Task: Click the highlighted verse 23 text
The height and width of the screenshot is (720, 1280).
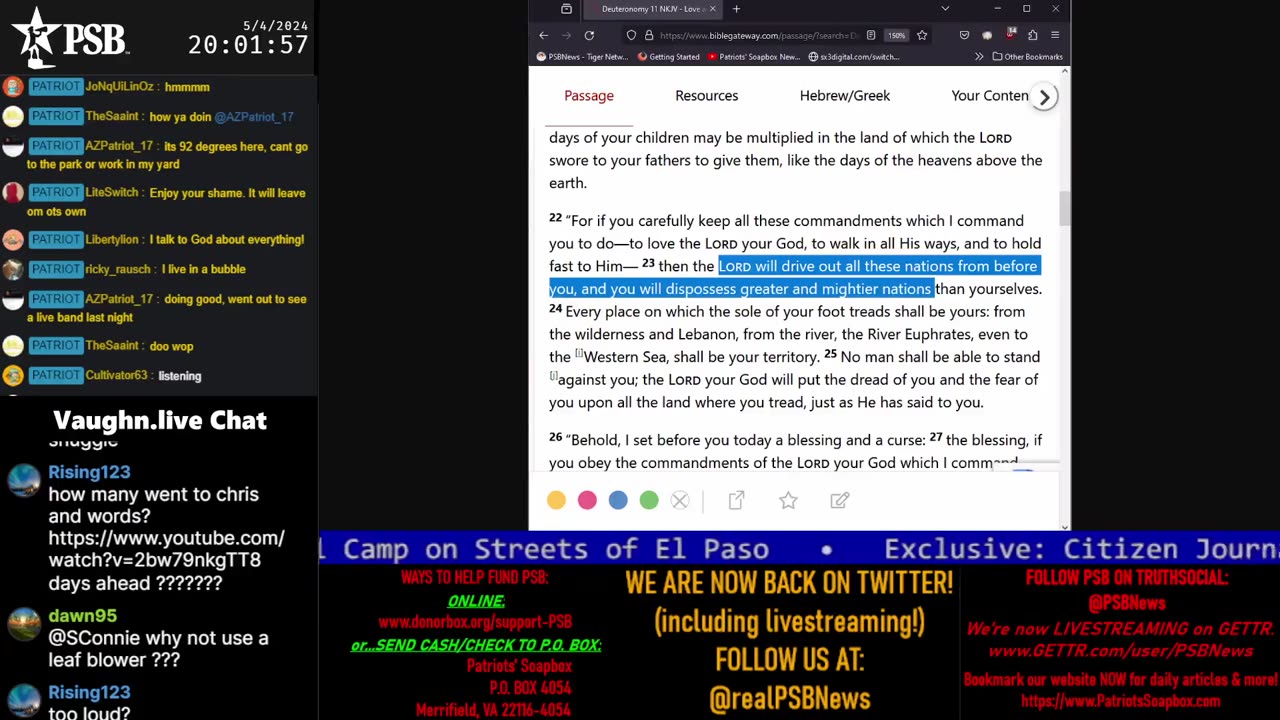Action: tap(794, 277)
